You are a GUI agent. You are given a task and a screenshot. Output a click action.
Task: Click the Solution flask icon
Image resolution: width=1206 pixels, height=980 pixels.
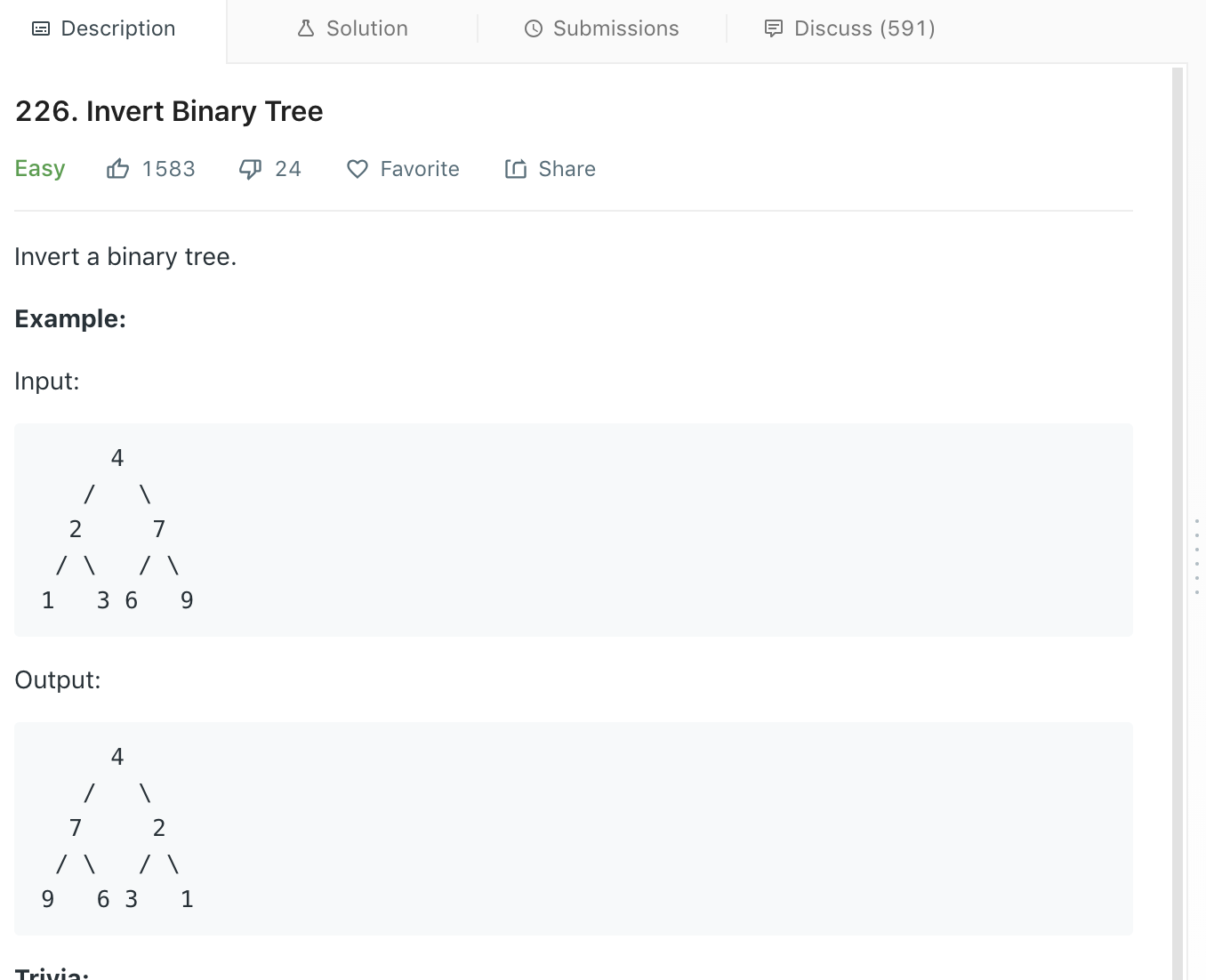click(x=306, y=28)
